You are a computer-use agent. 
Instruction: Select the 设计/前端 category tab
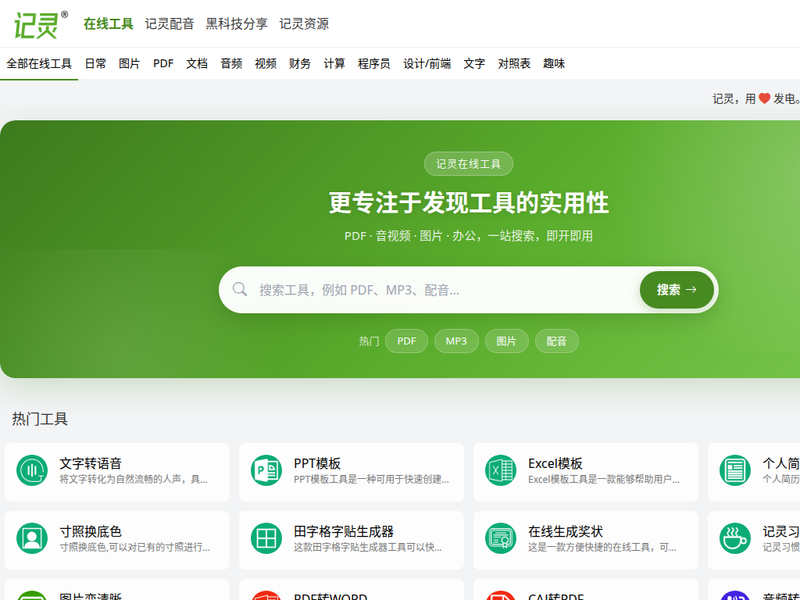pyautogui.click(x=427, y=64)
